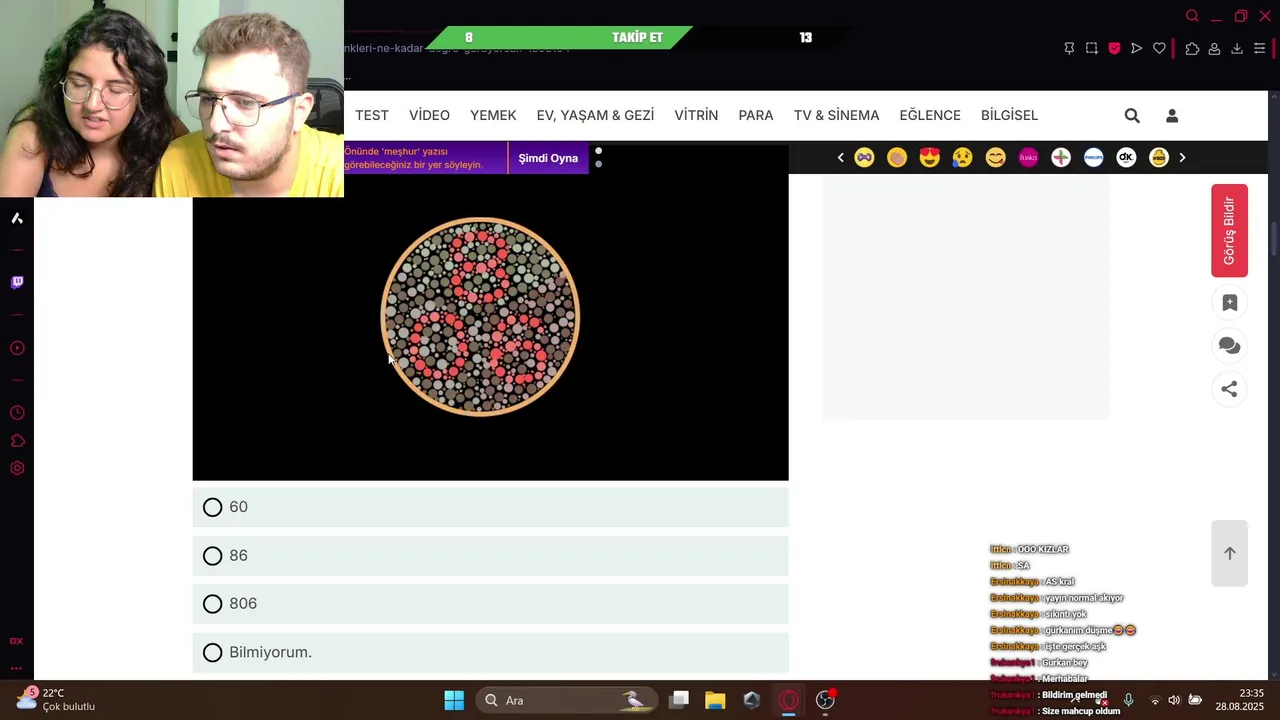This screenshot has height=720, width=1280.
Task: Toggle the ad blocker shield icon
Action: [1114, 48]
